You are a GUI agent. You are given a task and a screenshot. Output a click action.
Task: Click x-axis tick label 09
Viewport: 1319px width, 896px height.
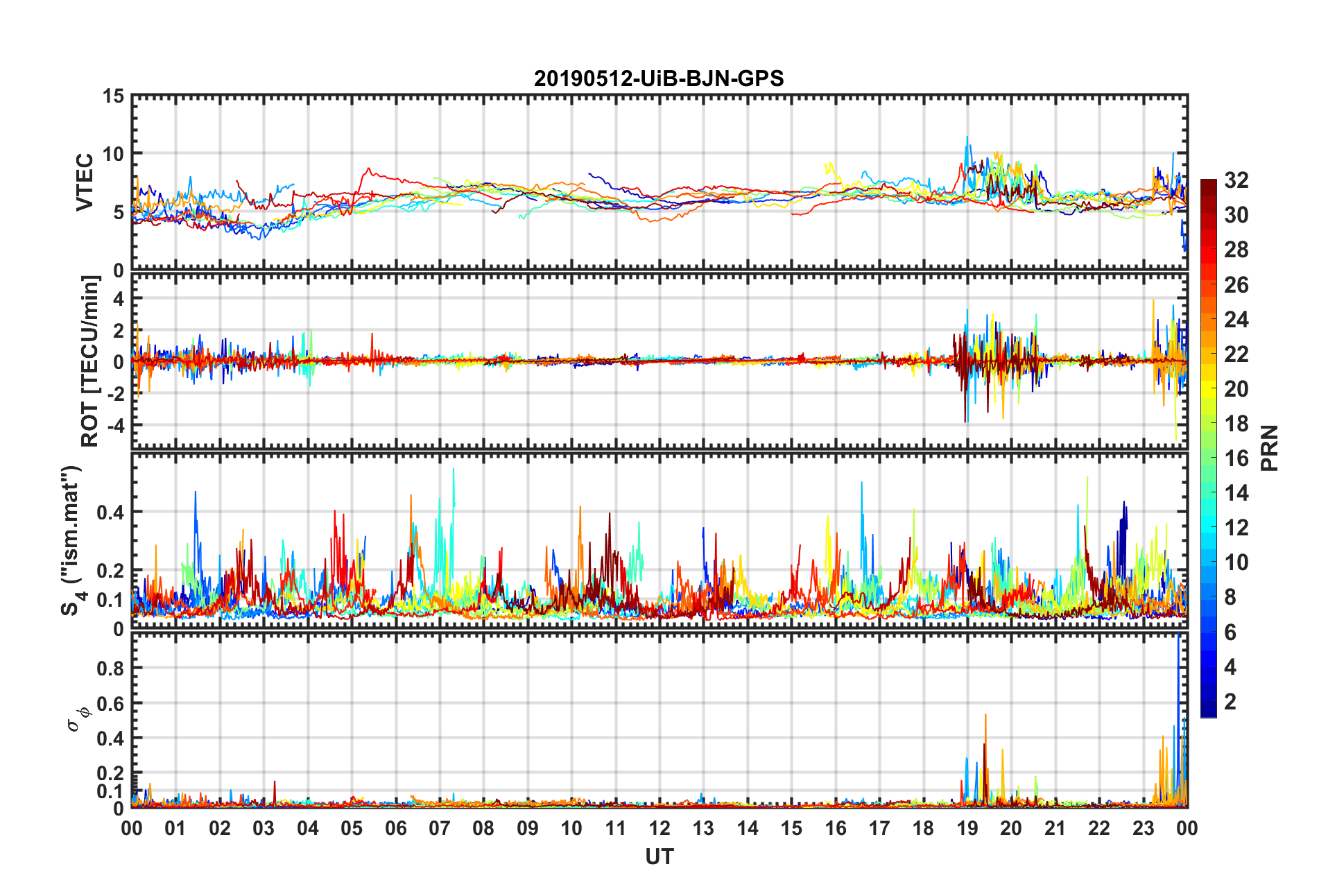pos(528,828)
